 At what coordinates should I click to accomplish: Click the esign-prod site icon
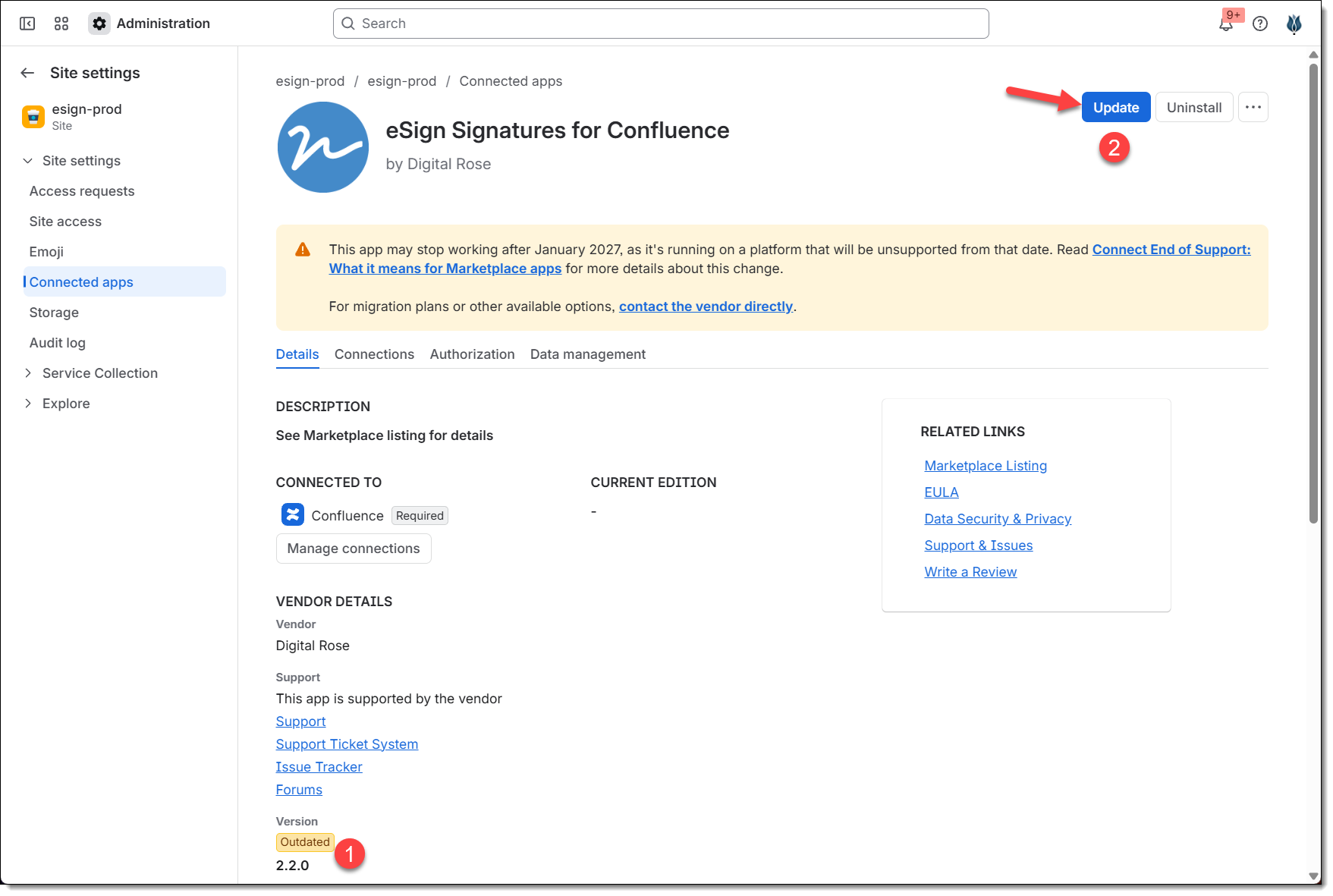(x=33, y=117)
